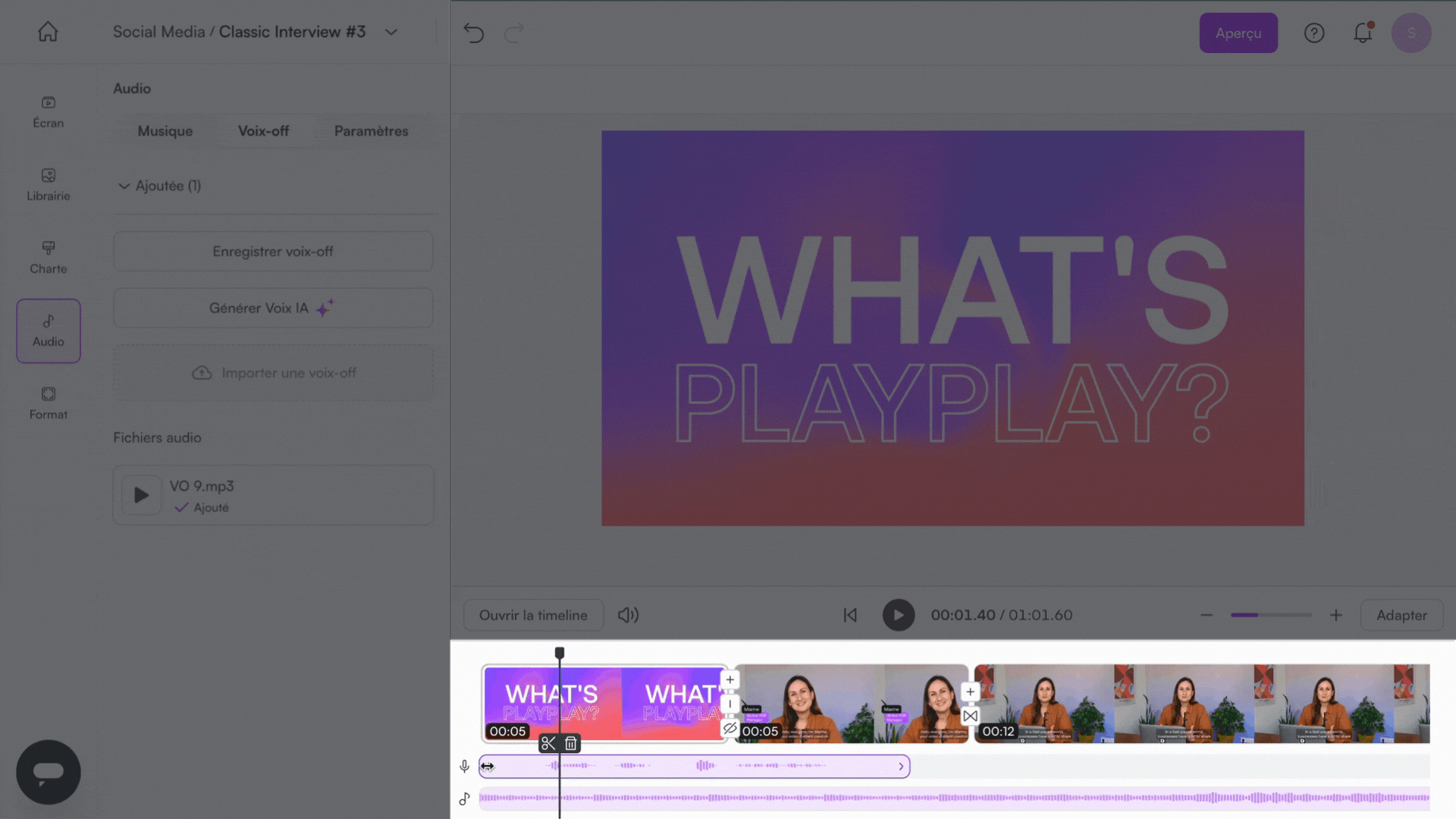Click the undo arrow
1456x819 pixels.
click(x=473, y=33)
